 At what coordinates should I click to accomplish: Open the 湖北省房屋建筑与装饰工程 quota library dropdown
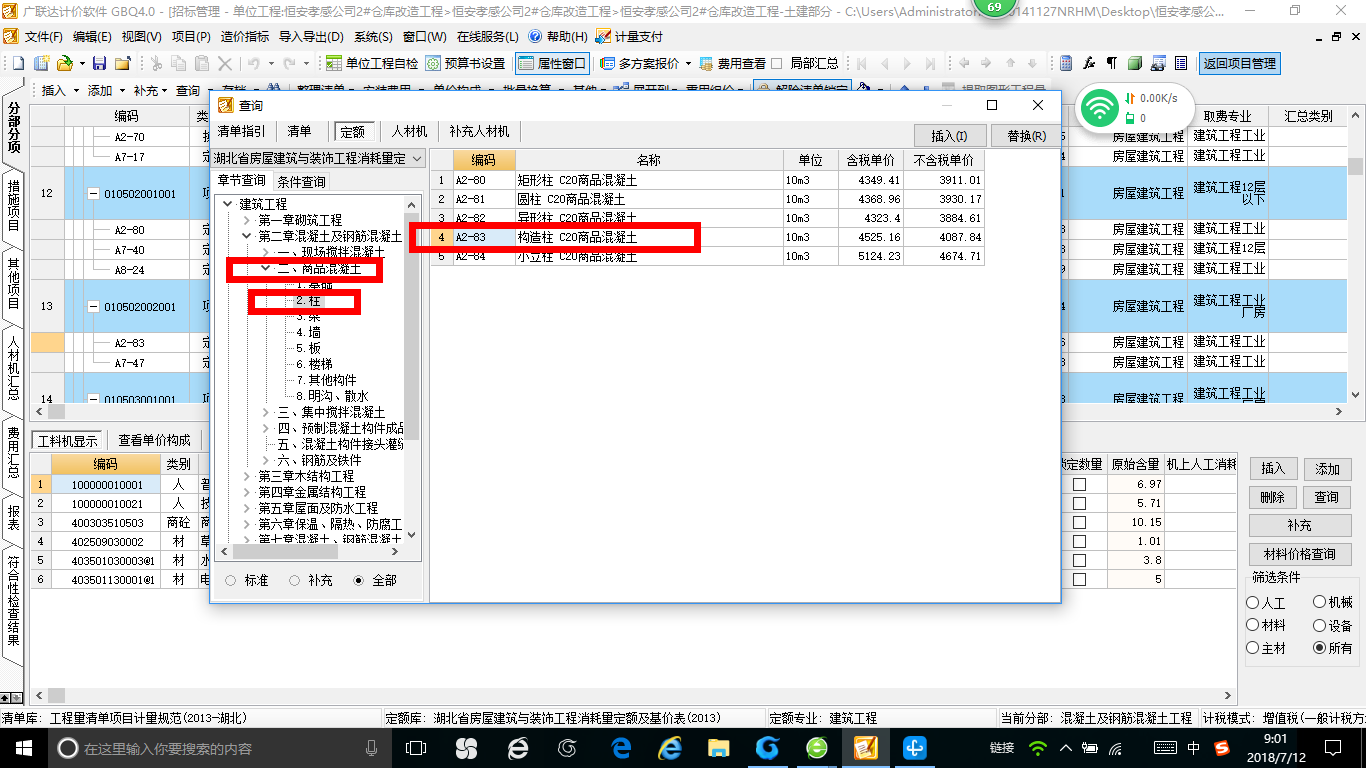pos(319,158)
